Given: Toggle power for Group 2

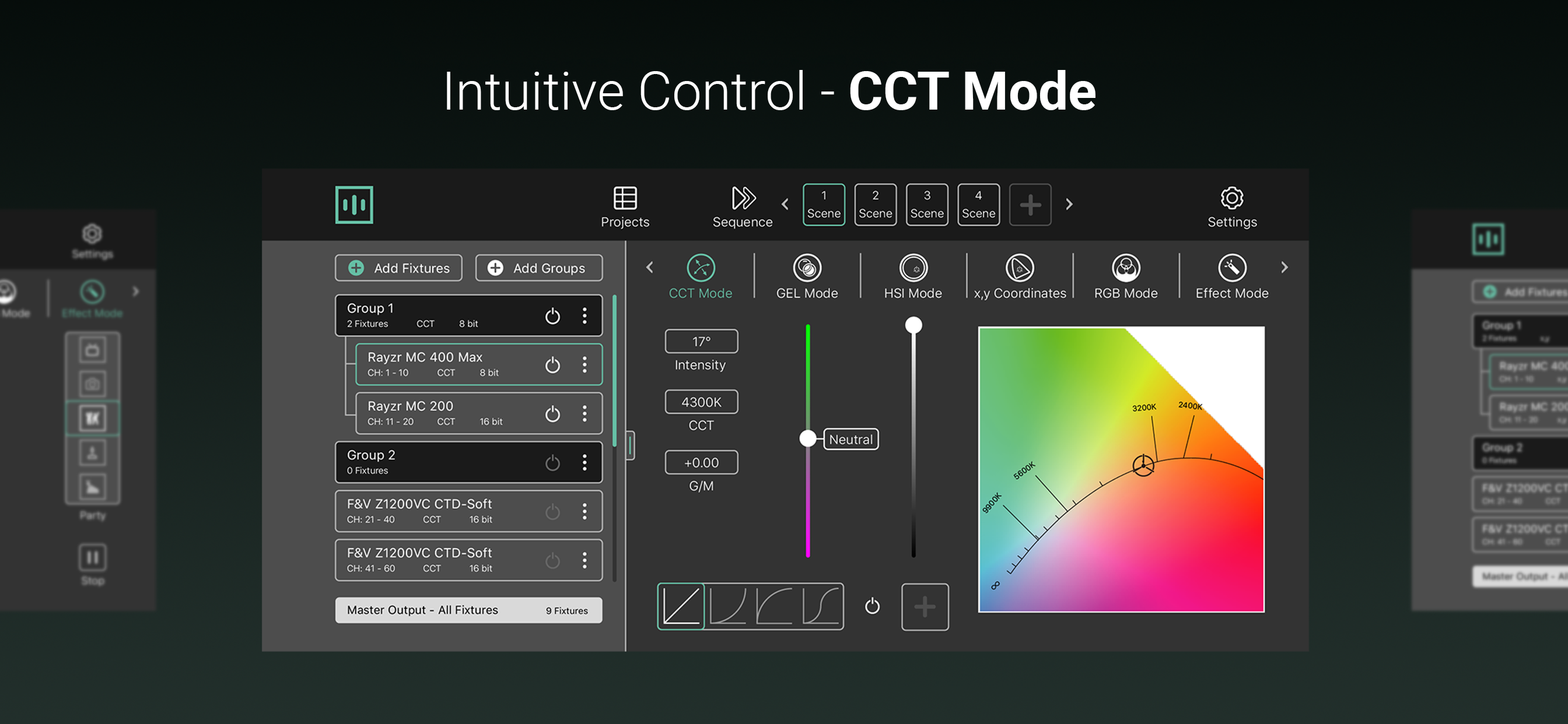Looking at the screenshot, I should pos(552,462).
